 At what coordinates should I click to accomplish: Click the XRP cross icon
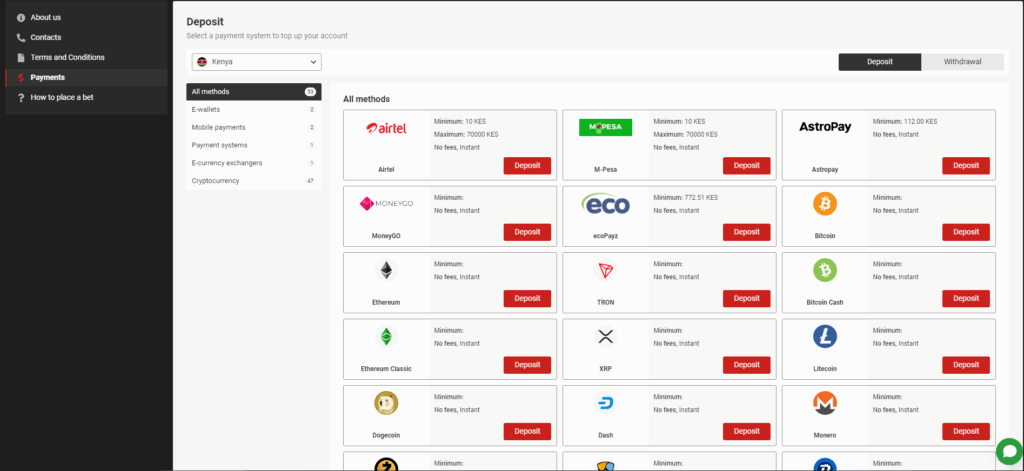tap(605, 337)
